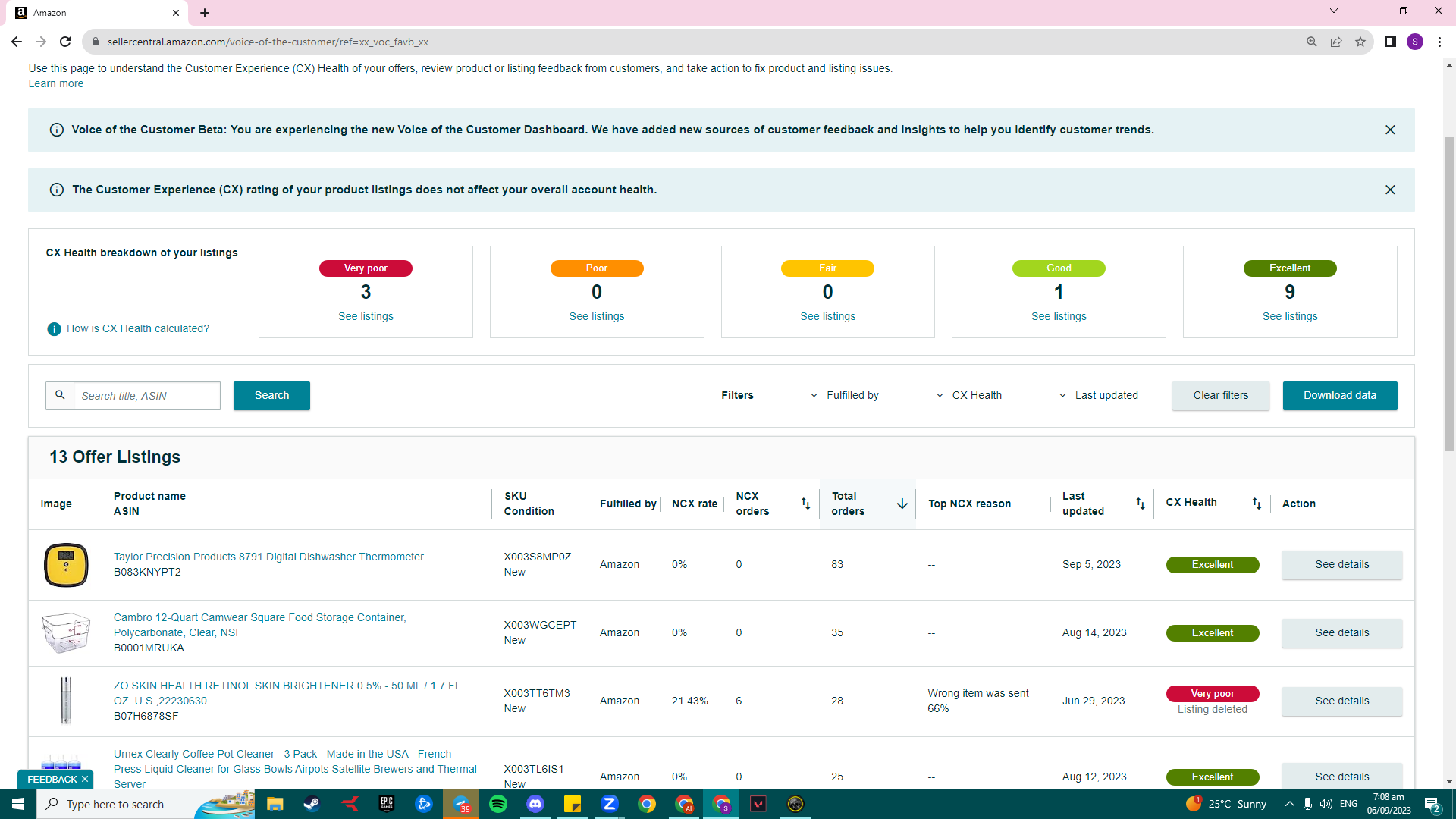
Task: Dismiss the Voice of the Customer Beta banner
Action: click(x=1390, y=130)
